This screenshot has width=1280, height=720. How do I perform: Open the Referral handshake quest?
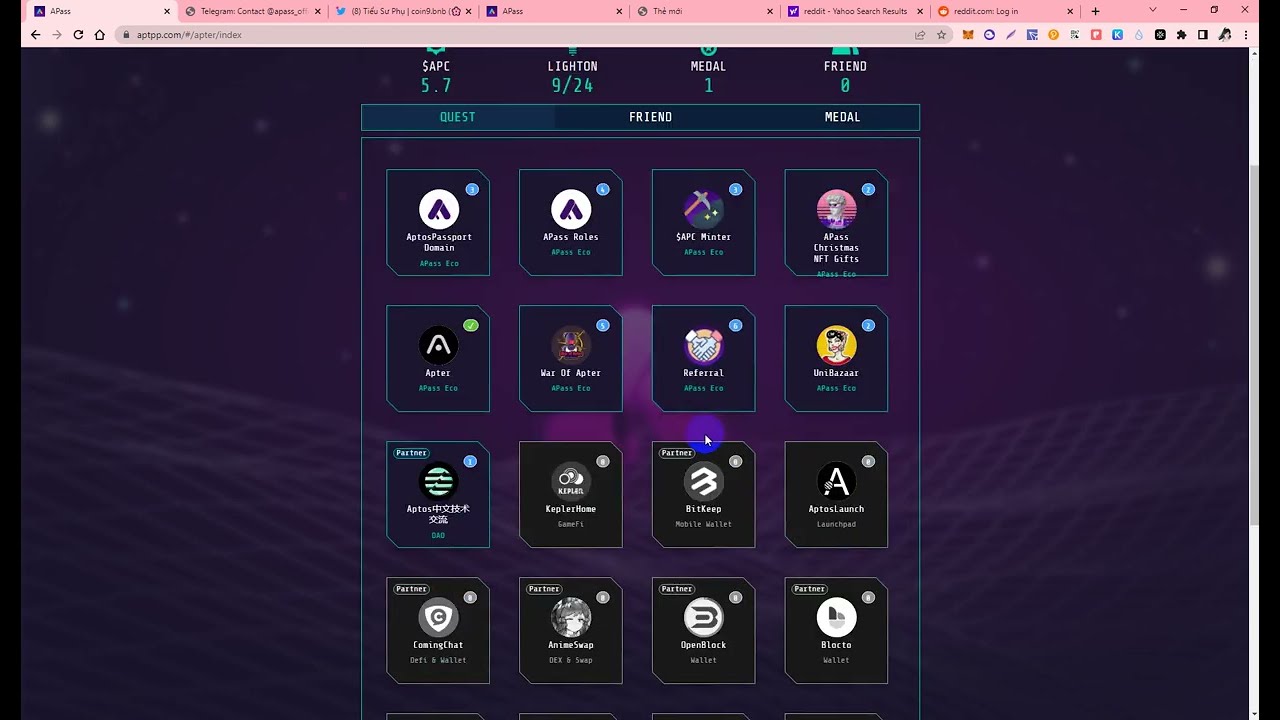tap(703, 358)
